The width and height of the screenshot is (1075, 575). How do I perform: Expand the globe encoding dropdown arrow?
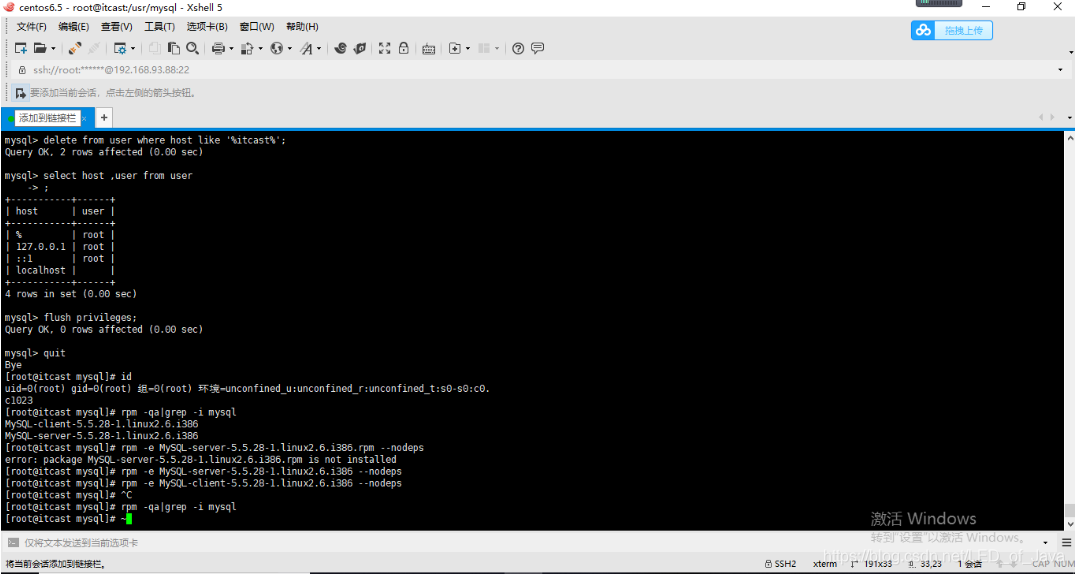[289, 49]
